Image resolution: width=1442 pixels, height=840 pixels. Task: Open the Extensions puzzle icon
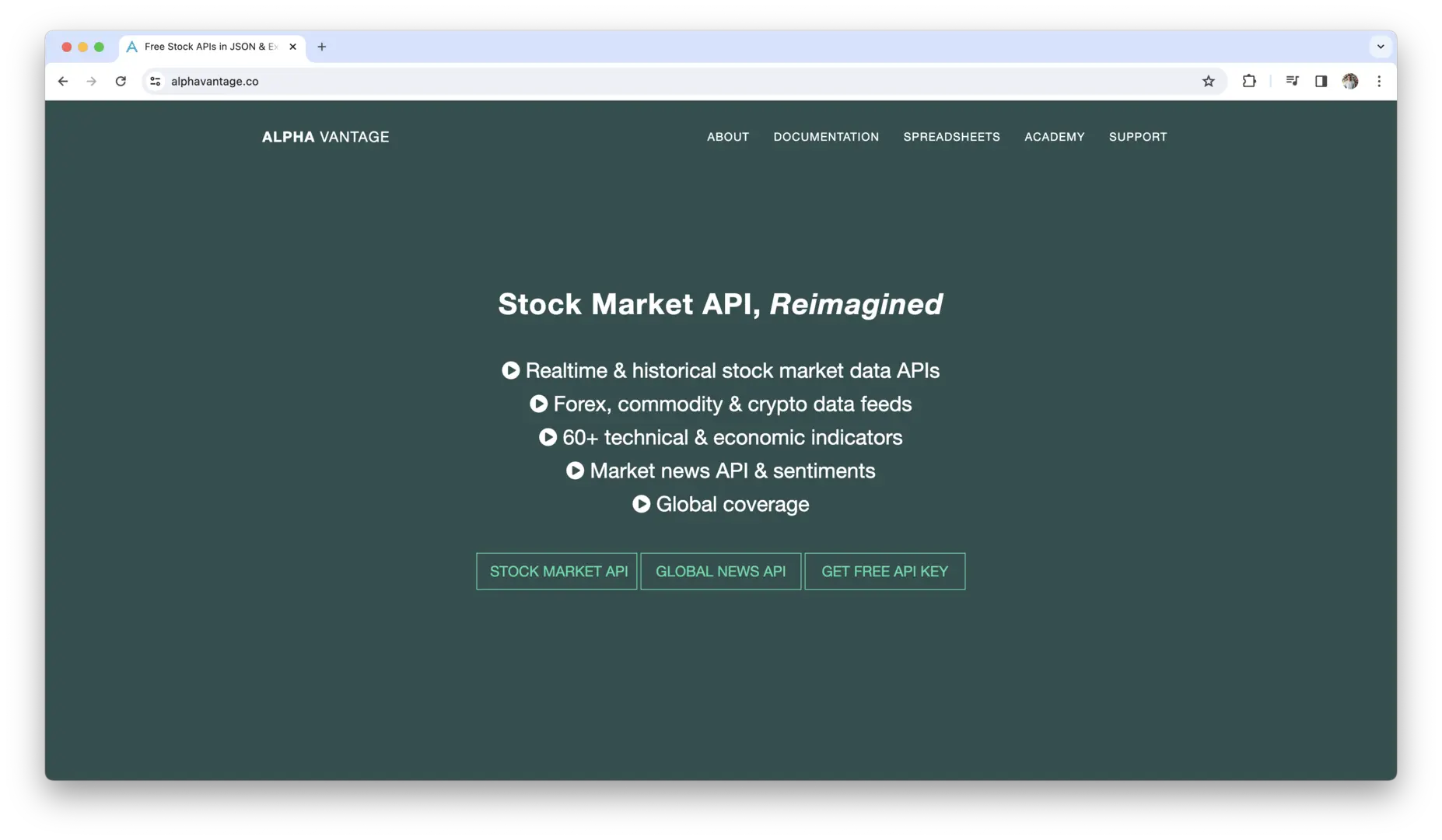pyautogui.click(x=1249, y=81)
